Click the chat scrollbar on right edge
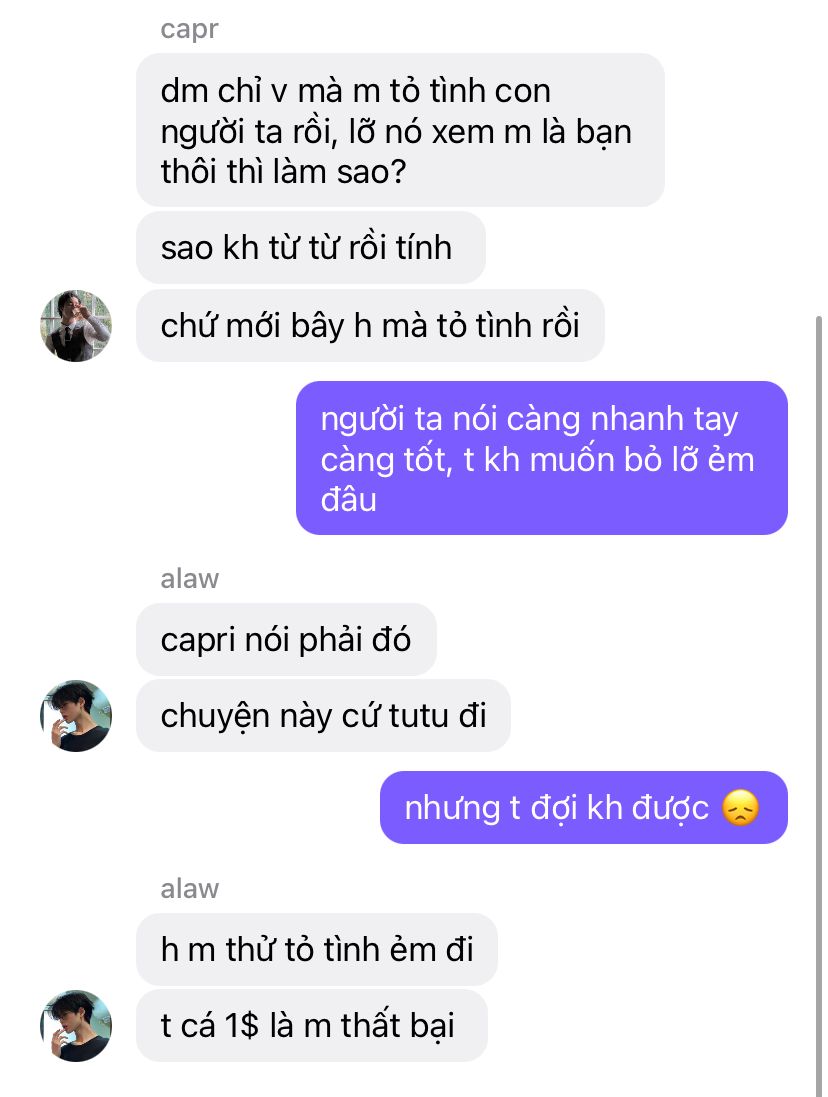Image resolution: width=828 pixels, height=1097 pixels. click(819, 707)
